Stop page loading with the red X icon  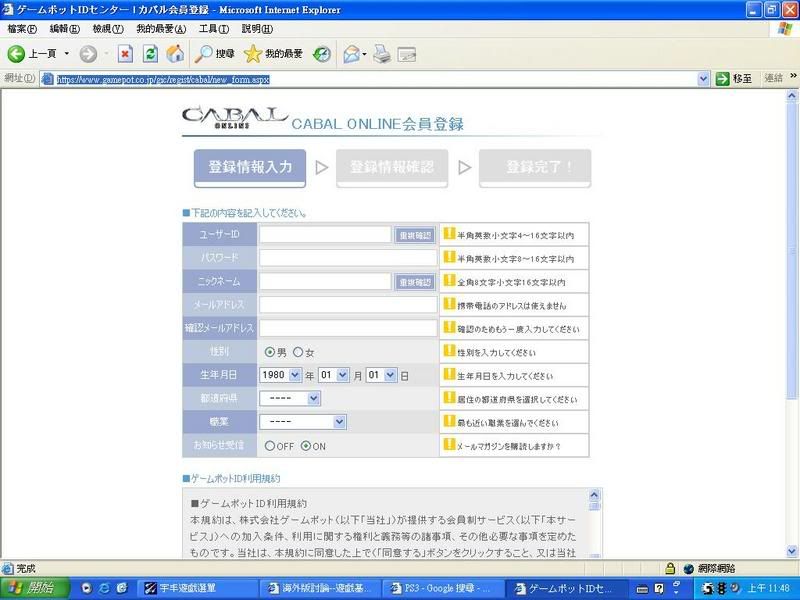coord(125,54)
